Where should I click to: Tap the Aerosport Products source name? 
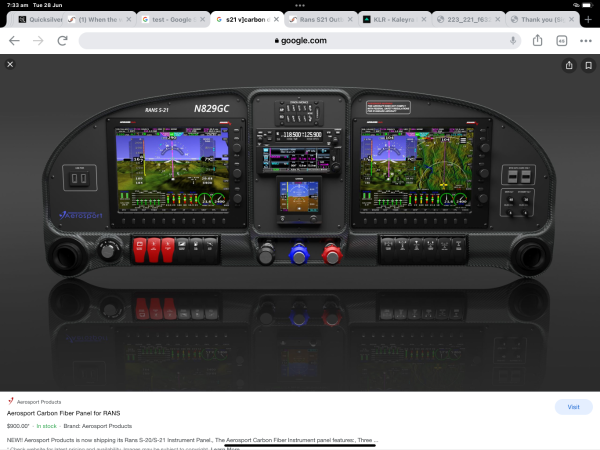(x=40, y=401)
